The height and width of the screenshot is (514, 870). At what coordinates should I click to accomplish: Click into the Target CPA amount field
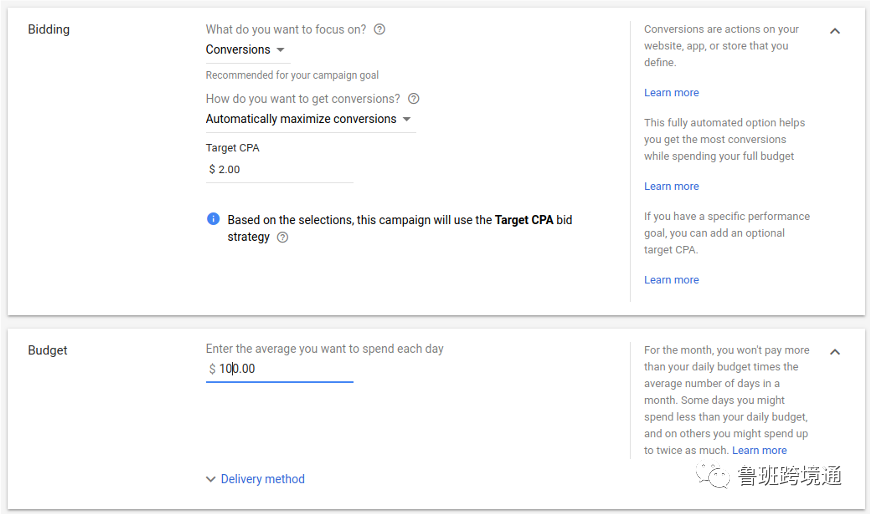tap(280, 169)
